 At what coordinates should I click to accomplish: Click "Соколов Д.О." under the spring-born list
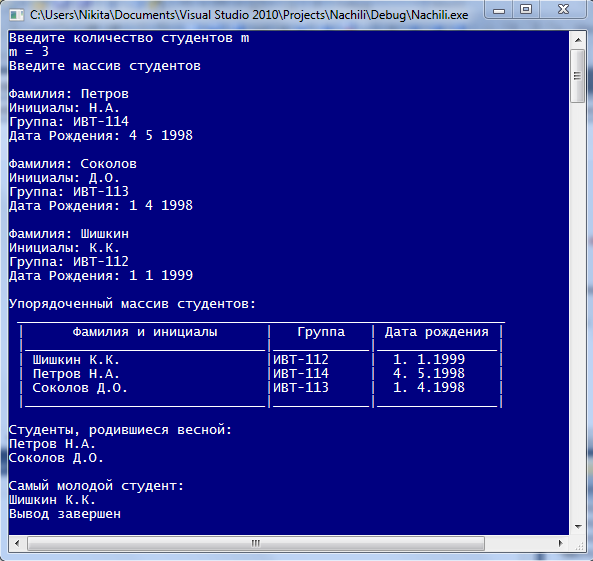click(56, 458)
